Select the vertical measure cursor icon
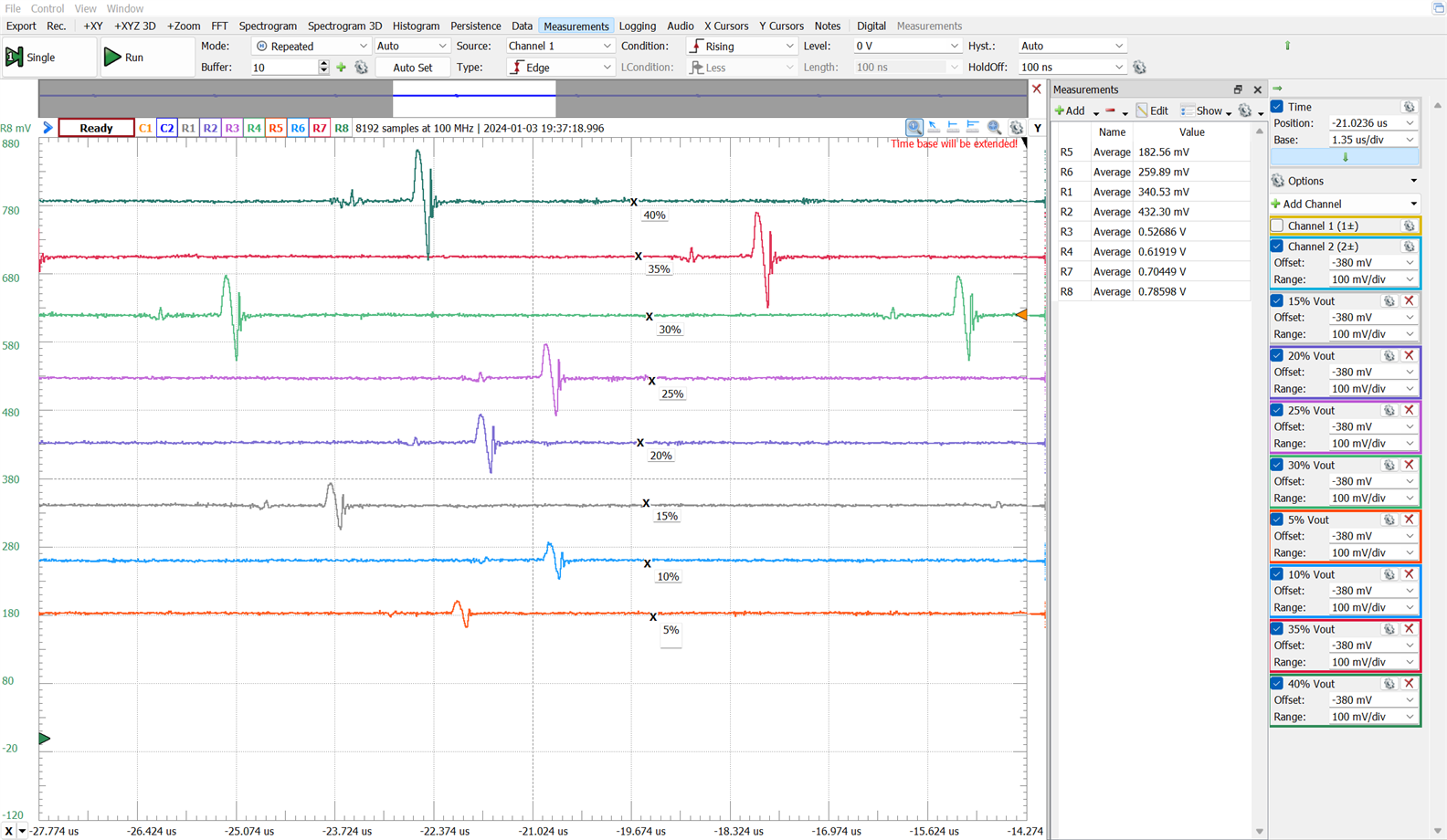The width and height of the screenshot is (1447, 840). click(x=953, y=128)
